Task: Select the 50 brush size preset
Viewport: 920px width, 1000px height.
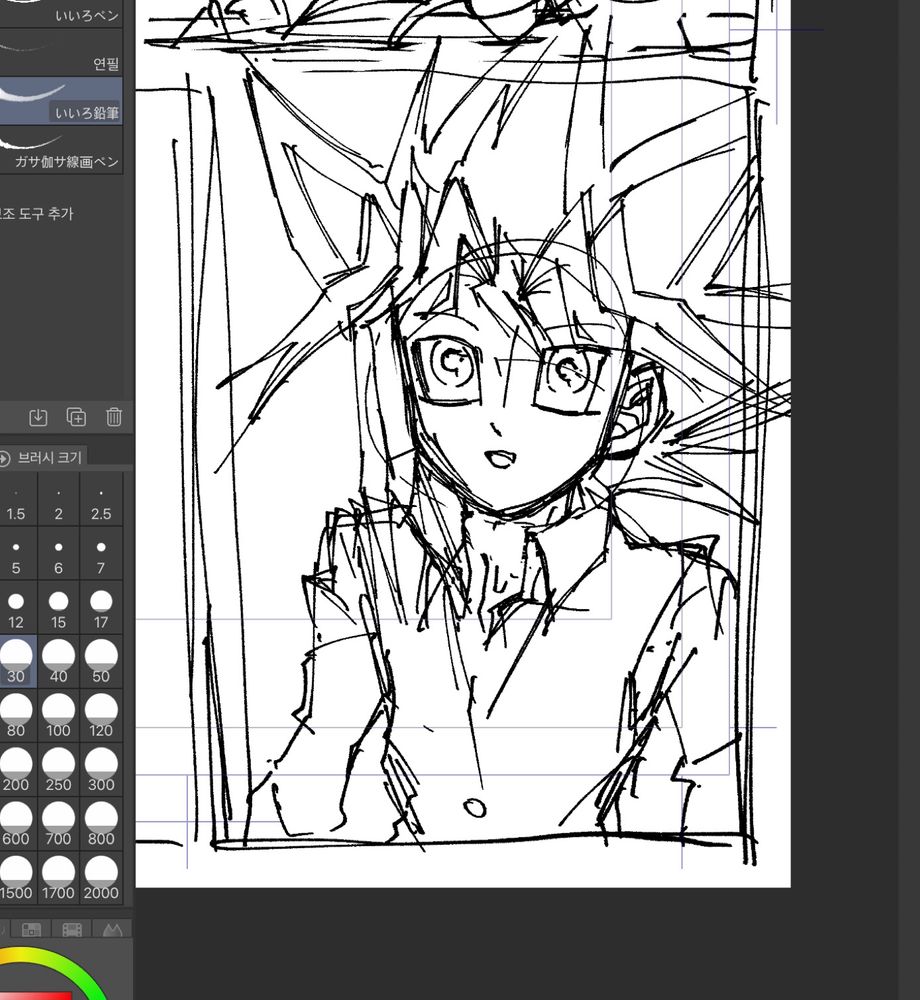Action: (101, 662)
